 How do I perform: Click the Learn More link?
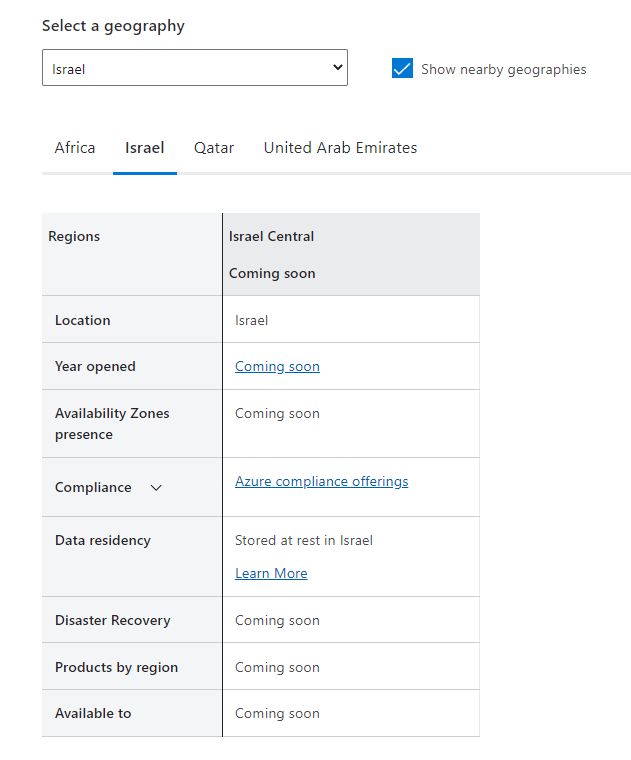click(271, 573)
